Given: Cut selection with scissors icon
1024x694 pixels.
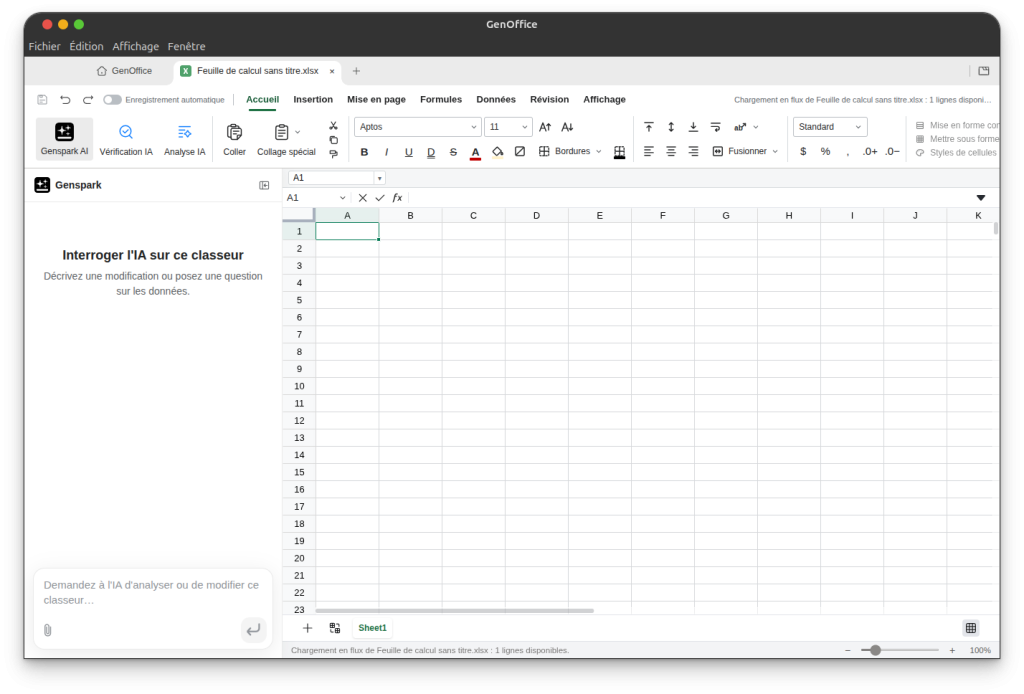Looking at the screenshot, I should click(334, 125).
